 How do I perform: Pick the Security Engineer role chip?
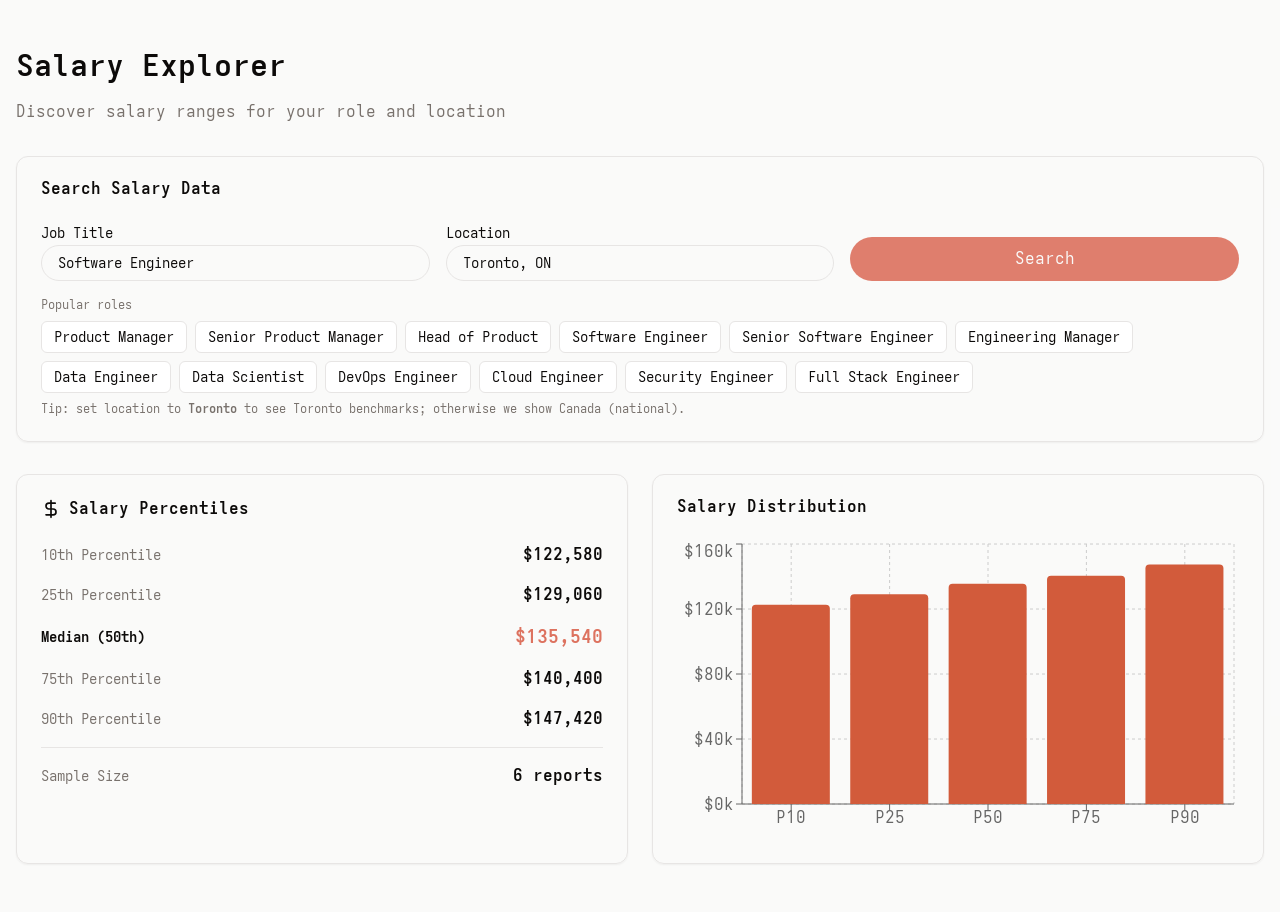pyautogui.click(x=706, y=377)
